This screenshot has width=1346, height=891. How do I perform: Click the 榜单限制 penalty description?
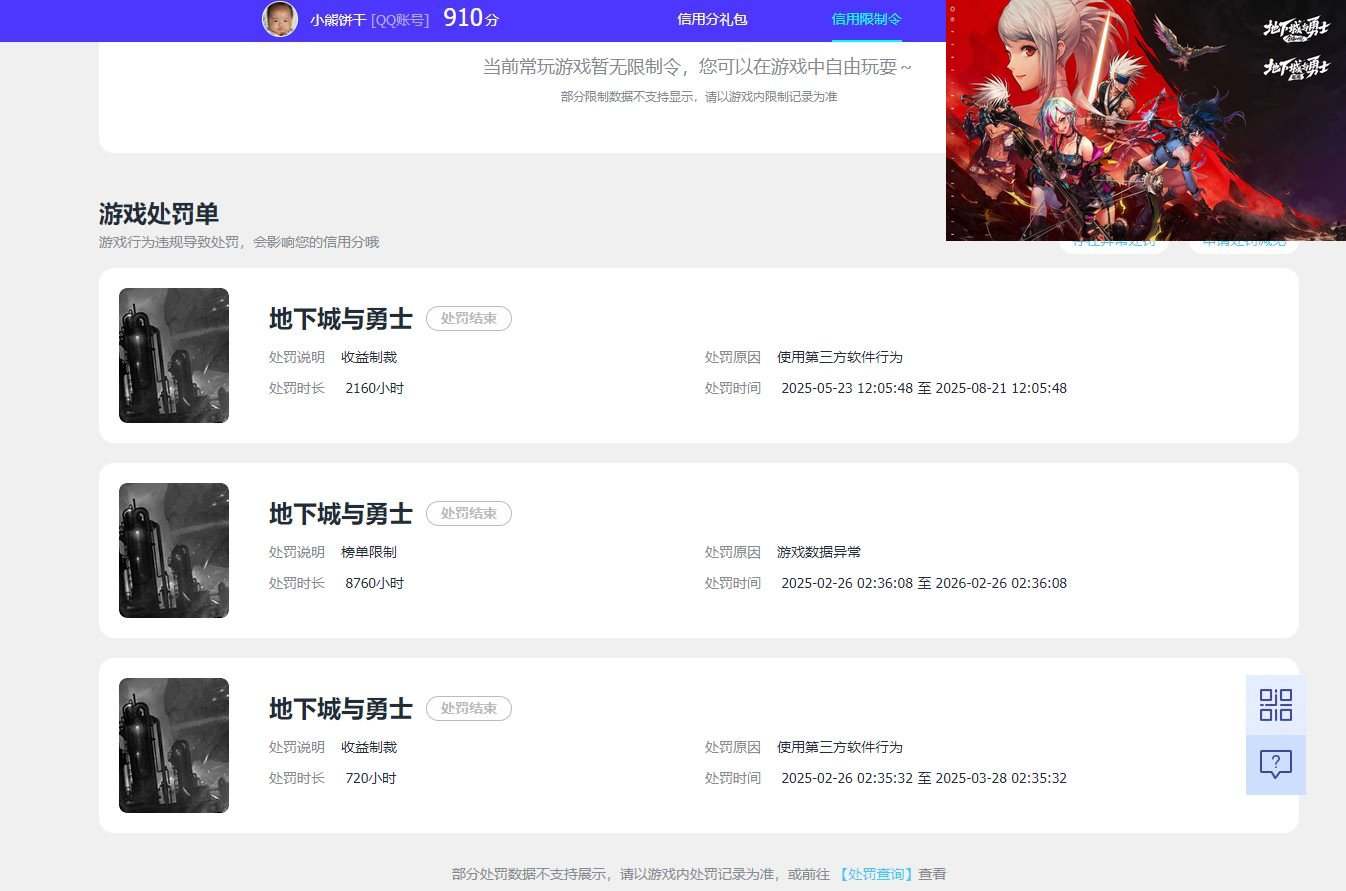pos(369,552)
